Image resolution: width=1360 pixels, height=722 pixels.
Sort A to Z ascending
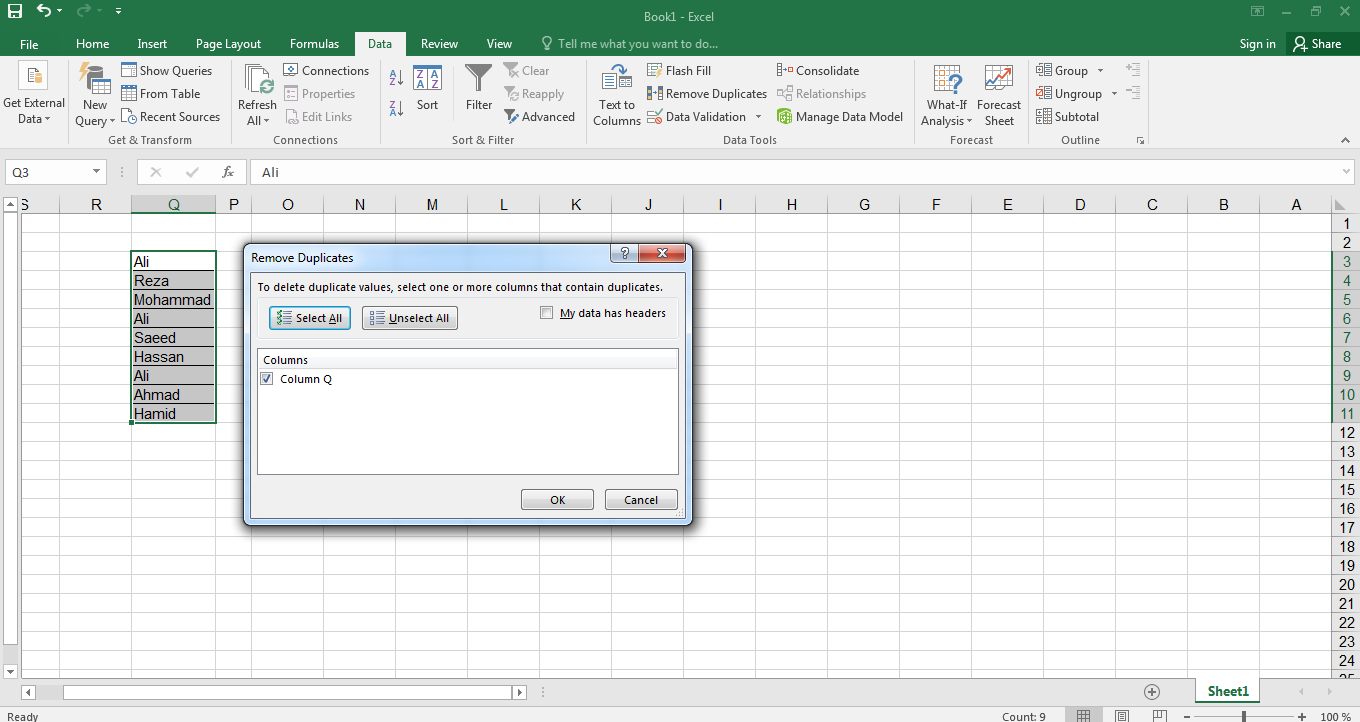(396, 77)
